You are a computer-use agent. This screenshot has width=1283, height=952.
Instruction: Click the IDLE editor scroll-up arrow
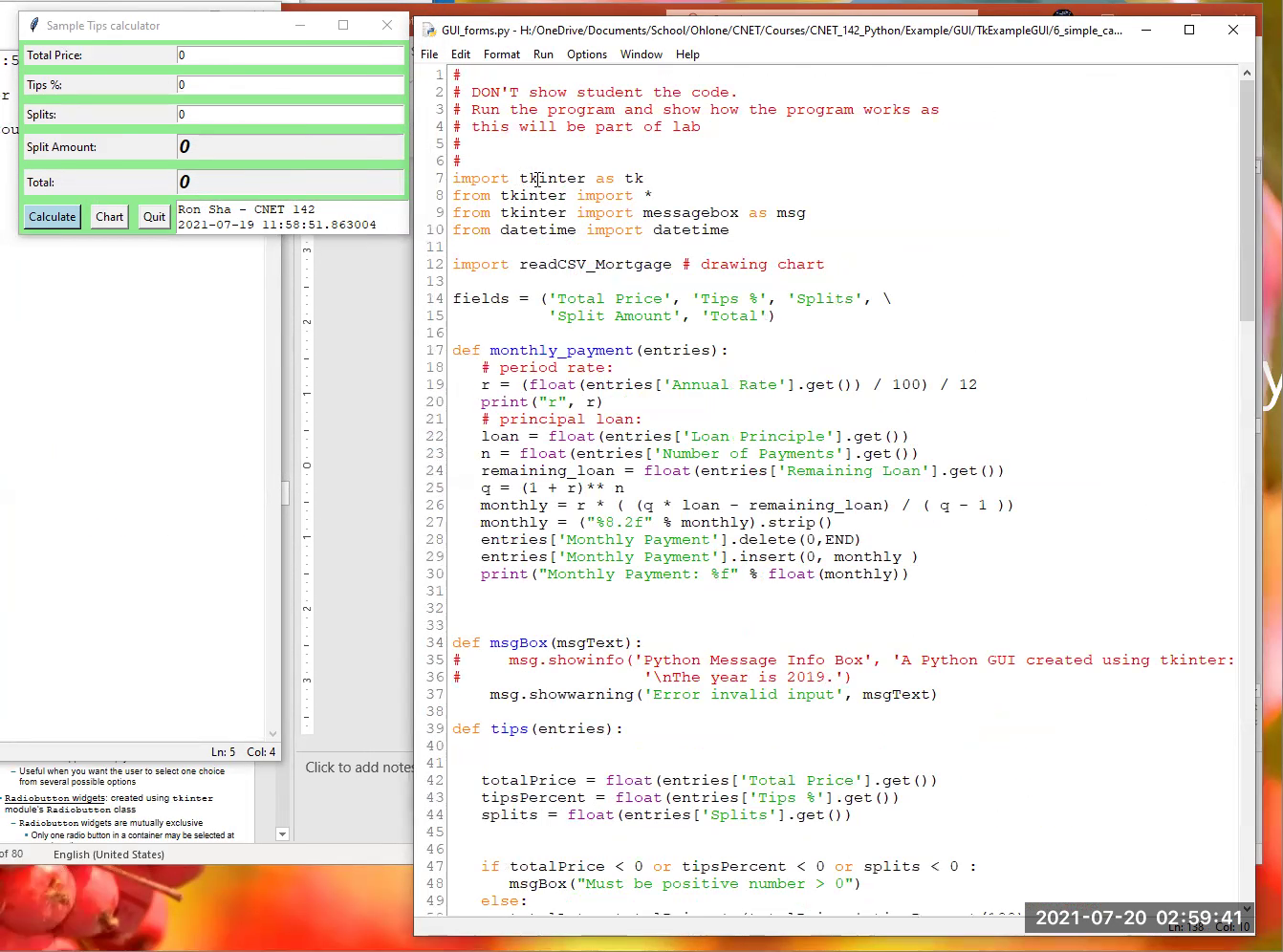[x=1247, y=73]
